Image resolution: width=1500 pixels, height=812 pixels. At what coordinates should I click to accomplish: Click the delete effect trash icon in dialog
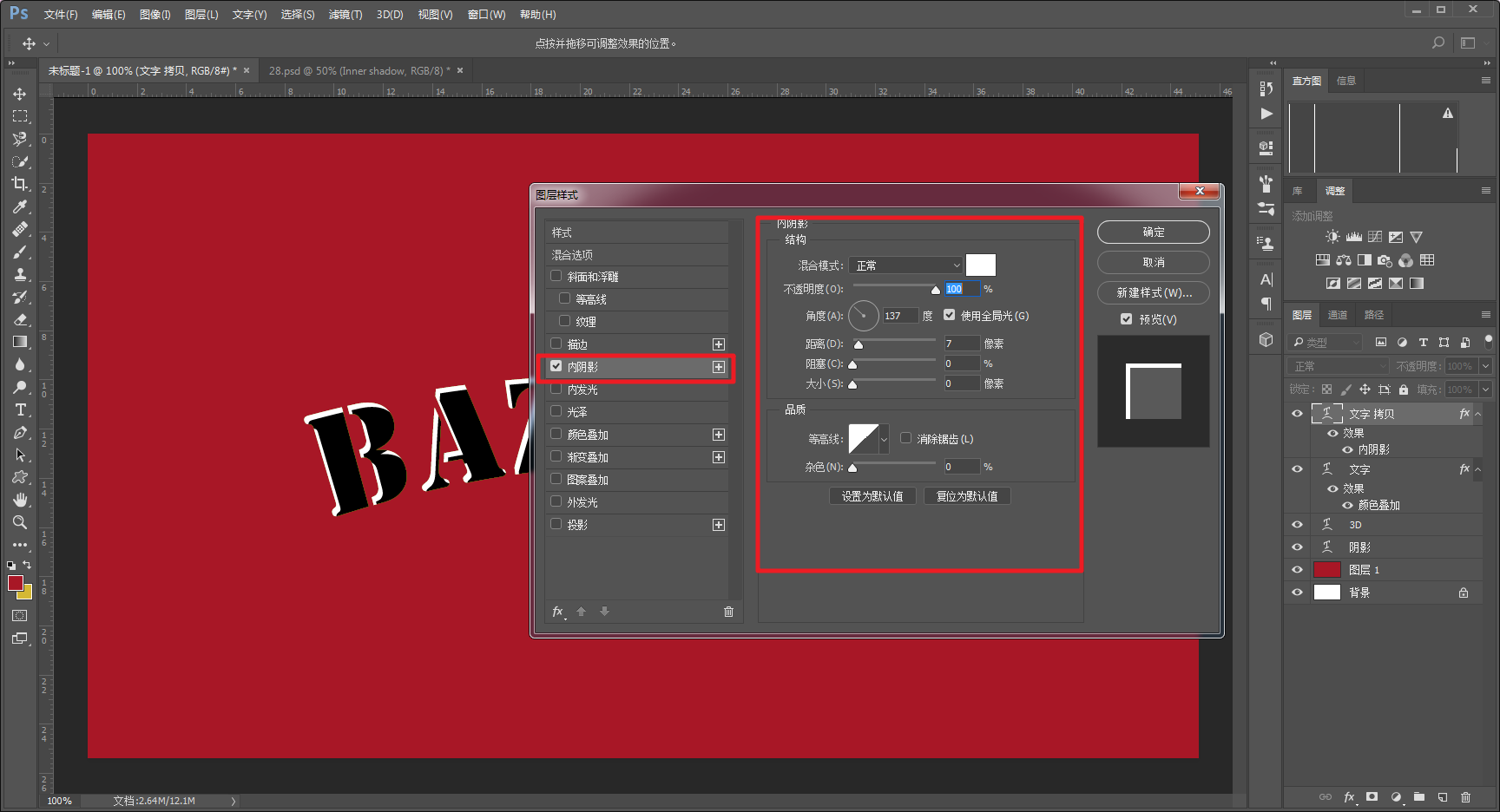click(728, 612)
